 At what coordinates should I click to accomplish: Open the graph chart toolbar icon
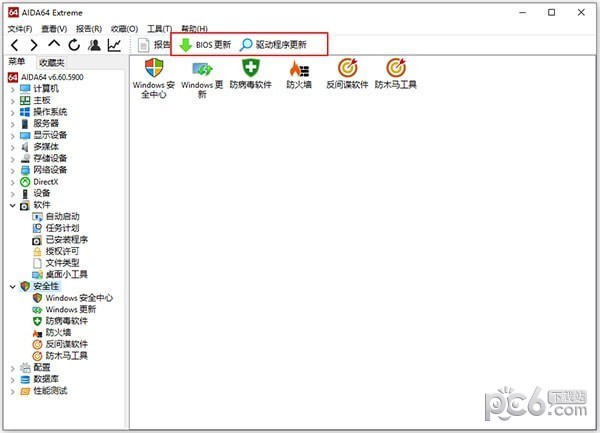(114, 45)
